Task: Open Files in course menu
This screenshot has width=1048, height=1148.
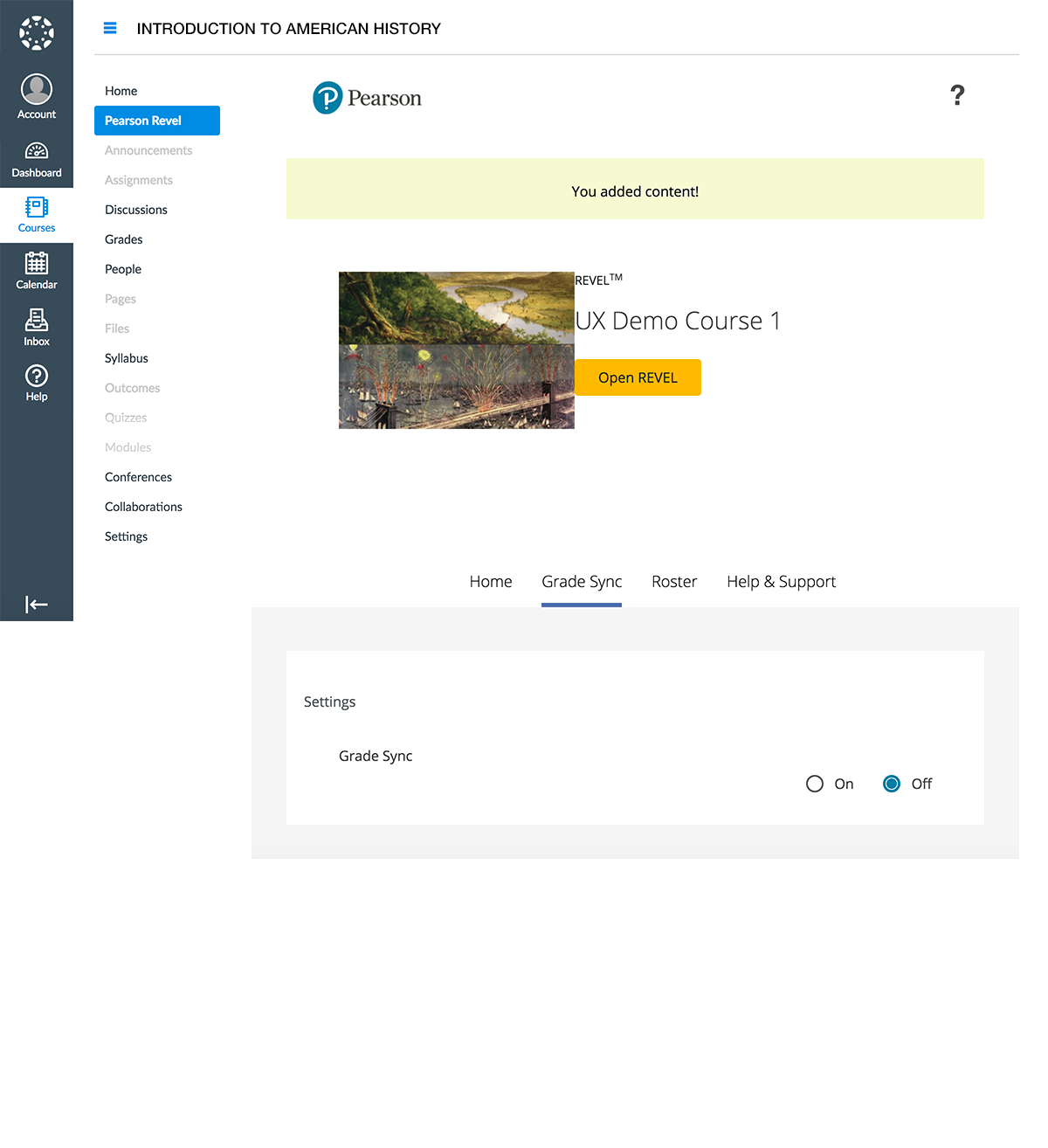Action: coord(117,328)
